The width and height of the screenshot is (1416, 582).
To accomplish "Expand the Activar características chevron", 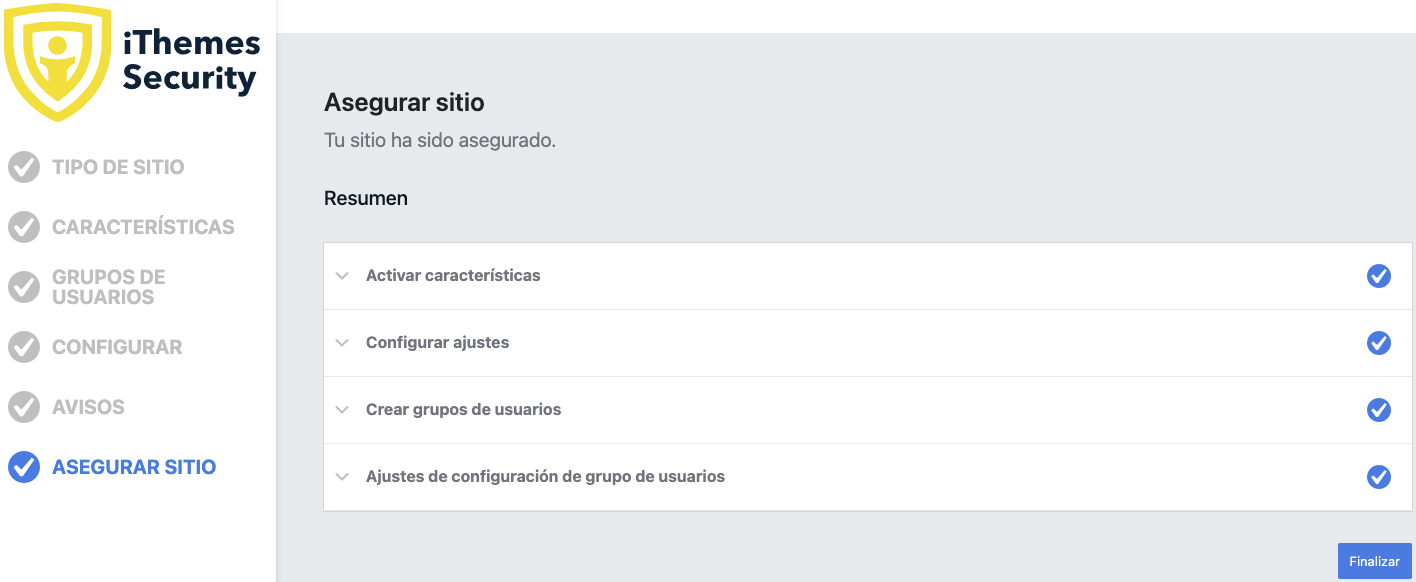I will click(x=343, y=276).
